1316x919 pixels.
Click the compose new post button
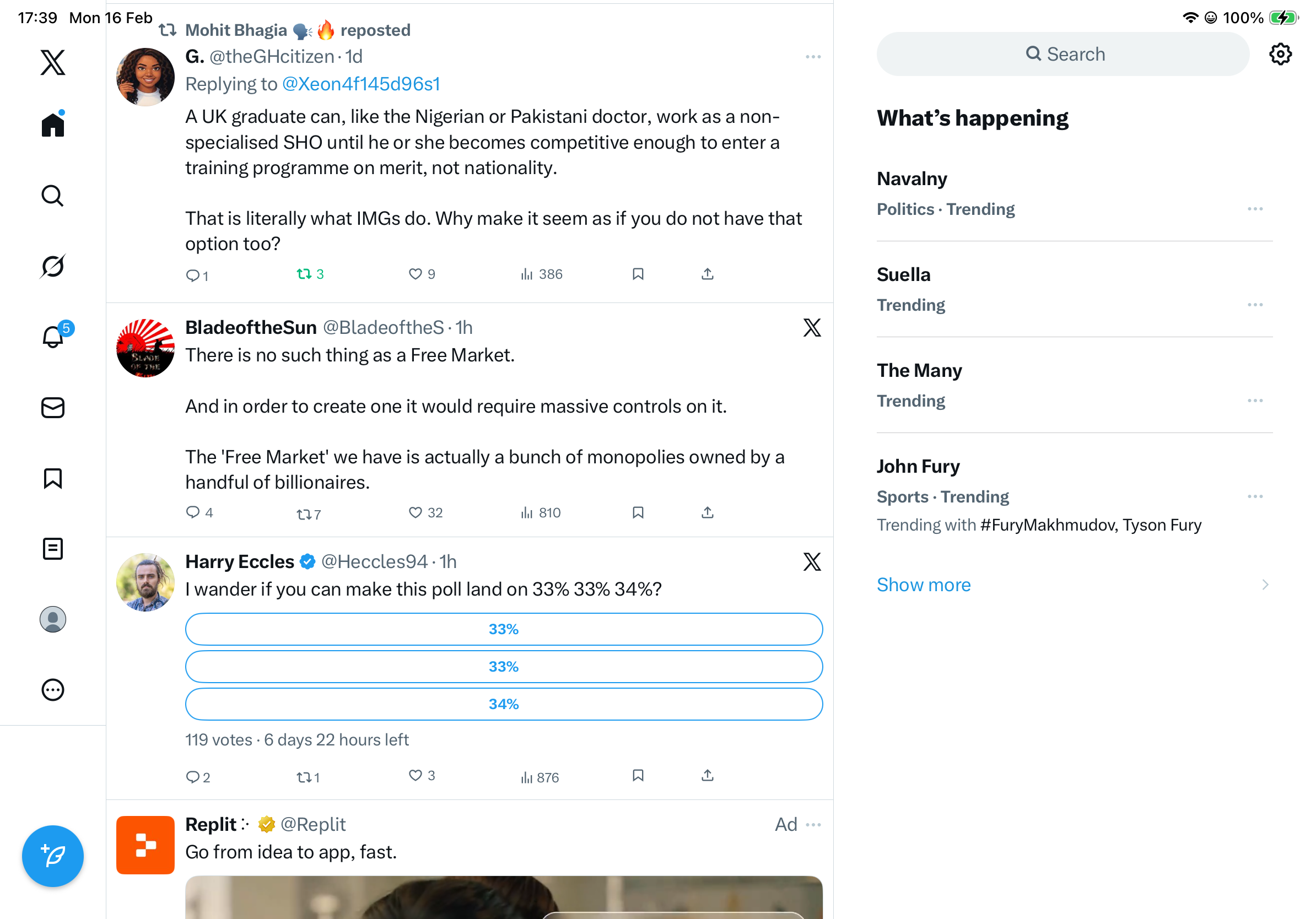coord(53,856)
